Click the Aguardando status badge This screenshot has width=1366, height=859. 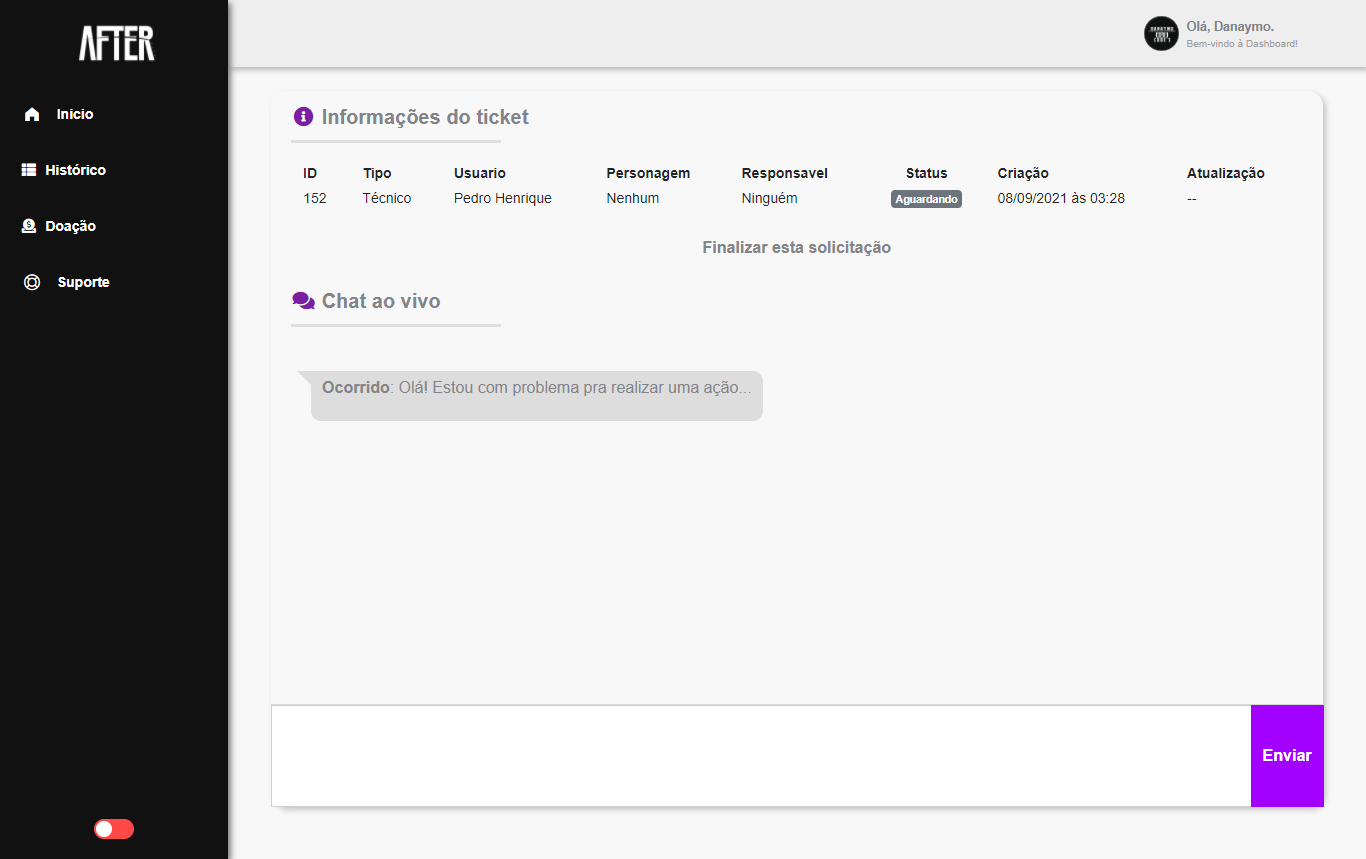coord(925,198)
